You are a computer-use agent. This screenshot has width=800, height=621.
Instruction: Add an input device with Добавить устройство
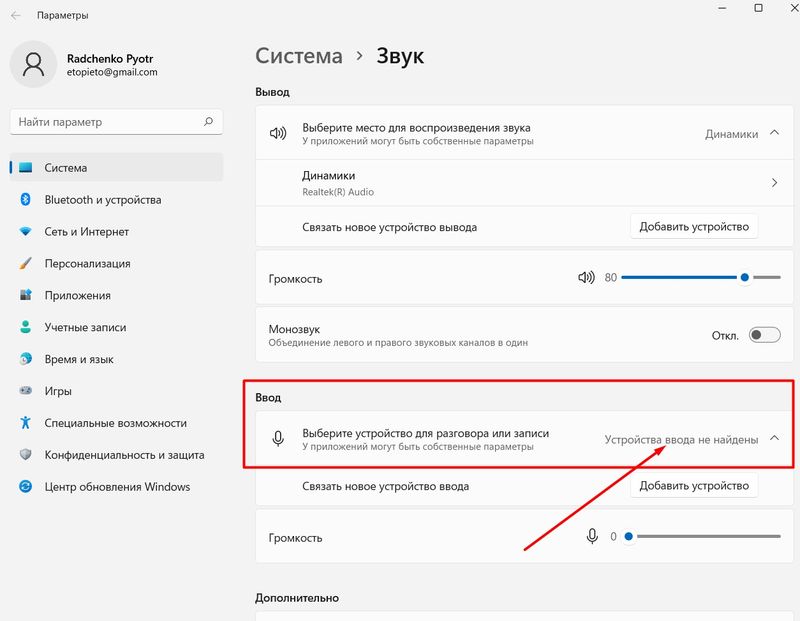coord(694,486)
